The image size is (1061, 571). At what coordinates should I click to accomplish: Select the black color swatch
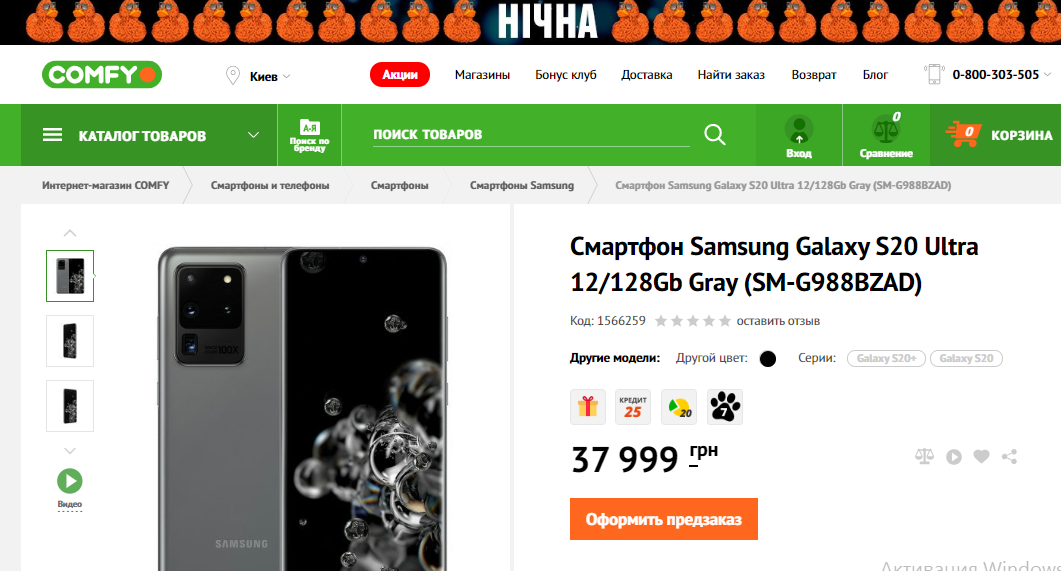(x=767, y=359)
